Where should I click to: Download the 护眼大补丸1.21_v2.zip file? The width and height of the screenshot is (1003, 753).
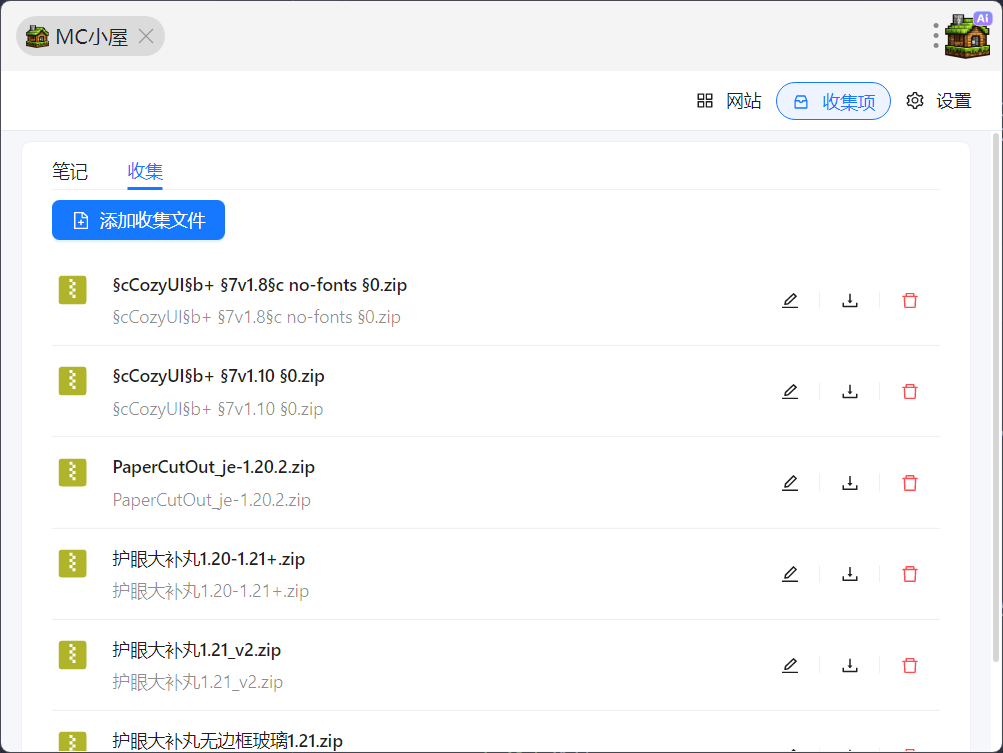tap(850, 666)
